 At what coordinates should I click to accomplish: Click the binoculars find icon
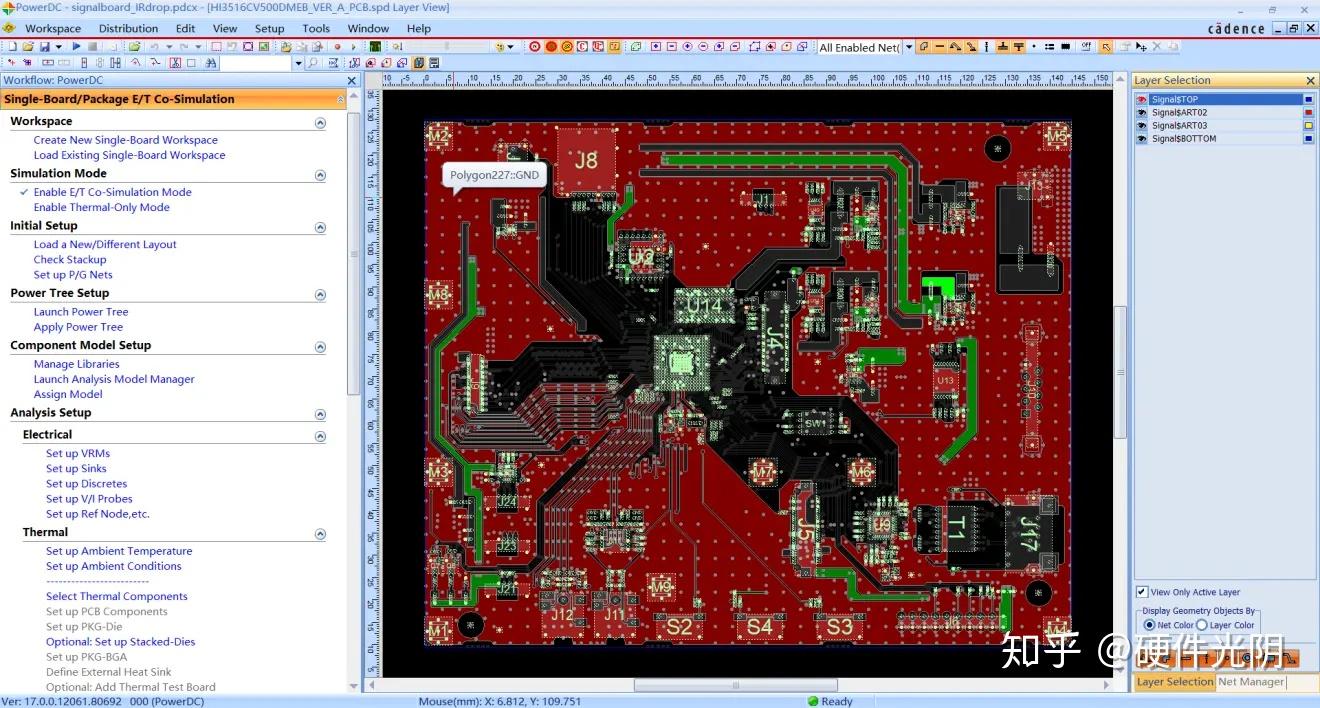(x=211, y=63)
